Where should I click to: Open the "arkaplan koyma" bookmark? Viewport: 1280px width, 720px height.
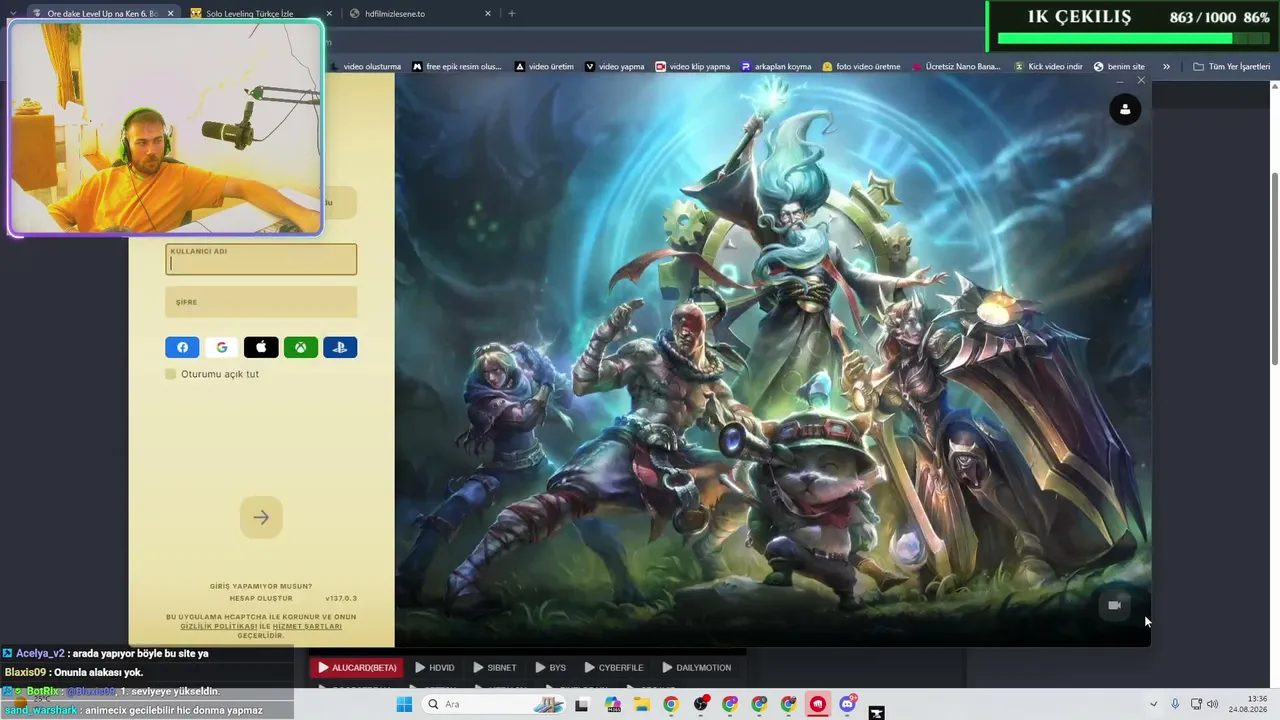point(776,67)
